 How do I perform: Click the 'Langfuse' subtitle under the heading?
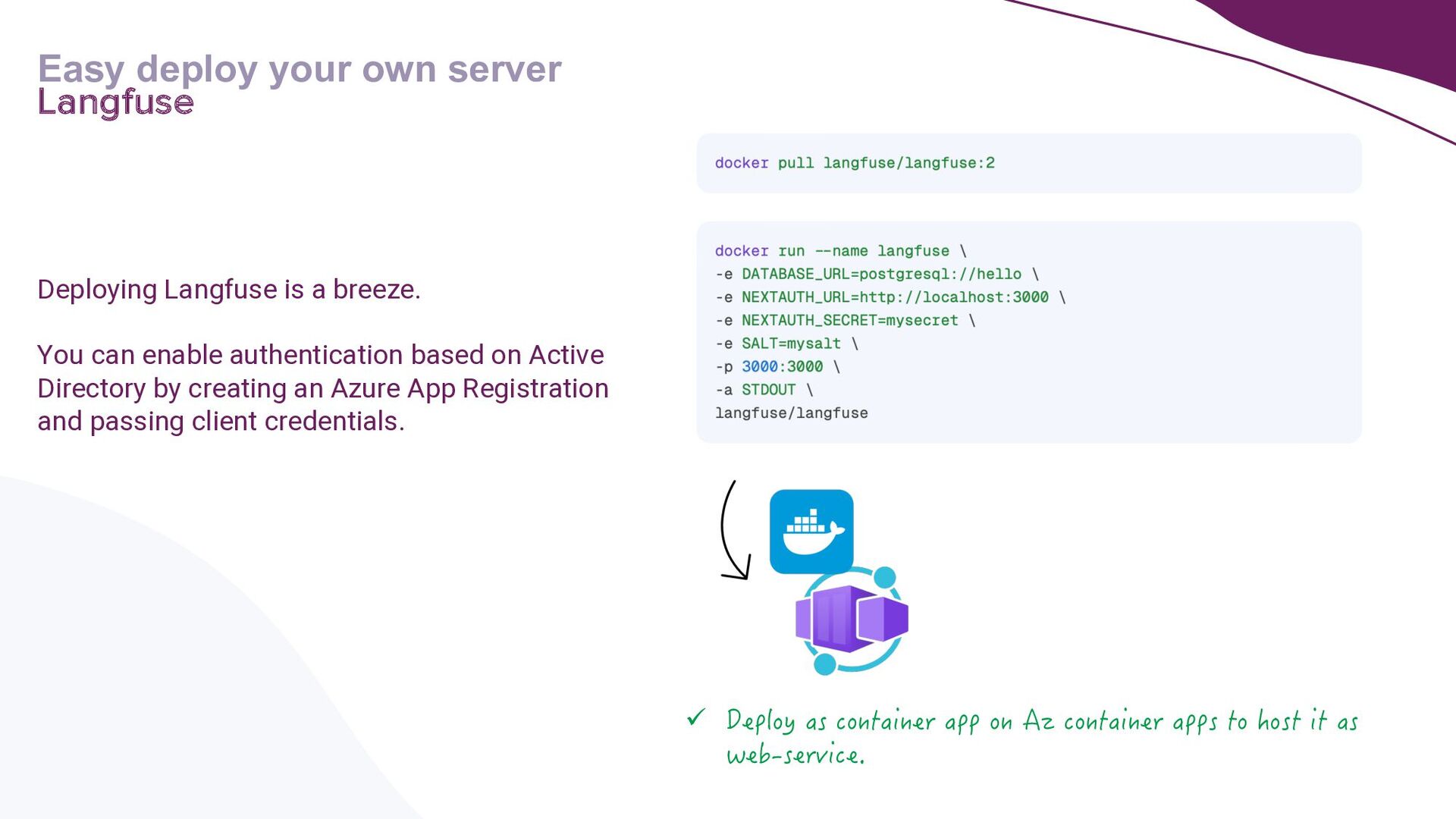(116, 103)
